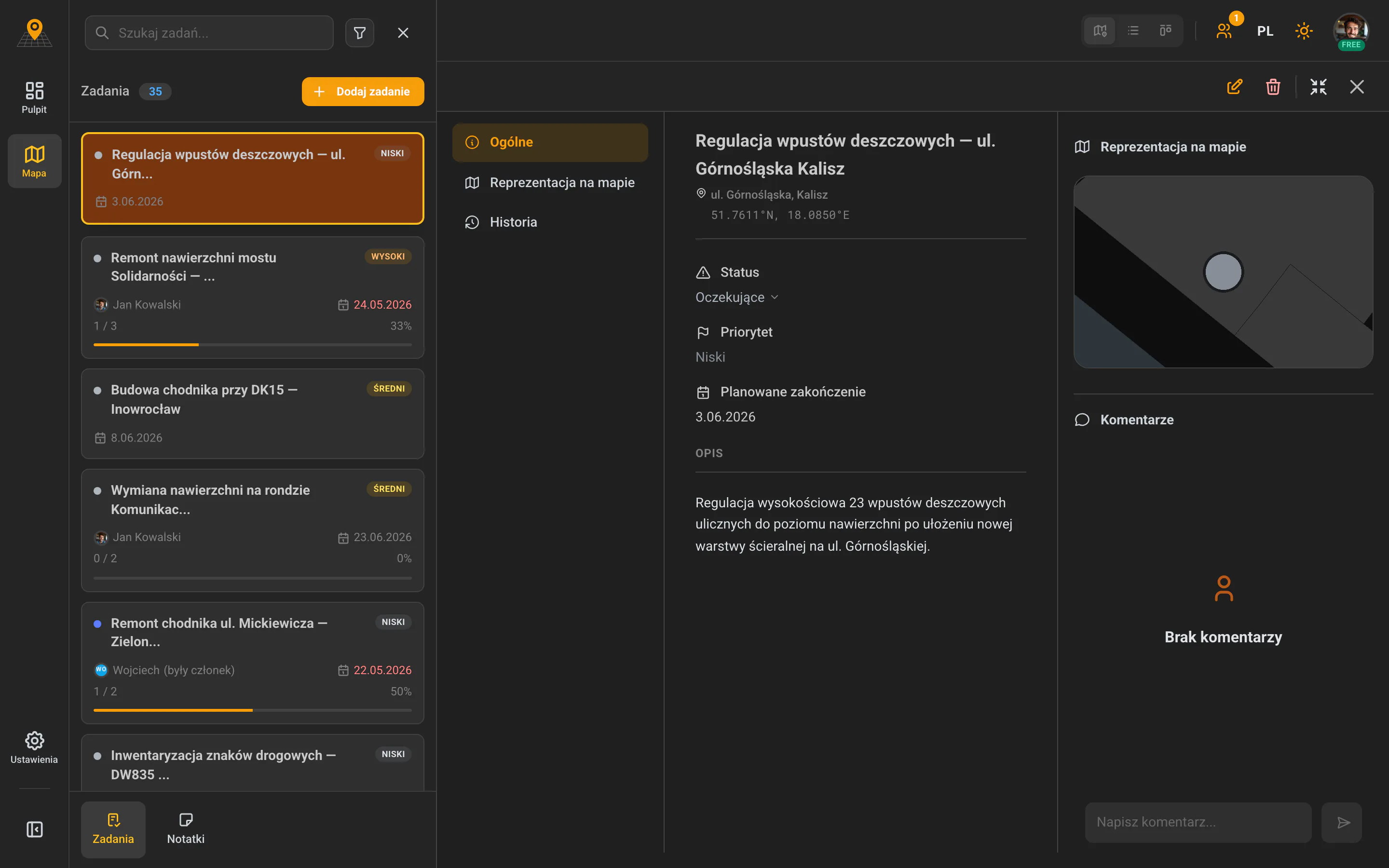Click date 8.06.2026 on DK15 task
The width and height of the screenshot is (1389, 868).
[x=136, y=438]
